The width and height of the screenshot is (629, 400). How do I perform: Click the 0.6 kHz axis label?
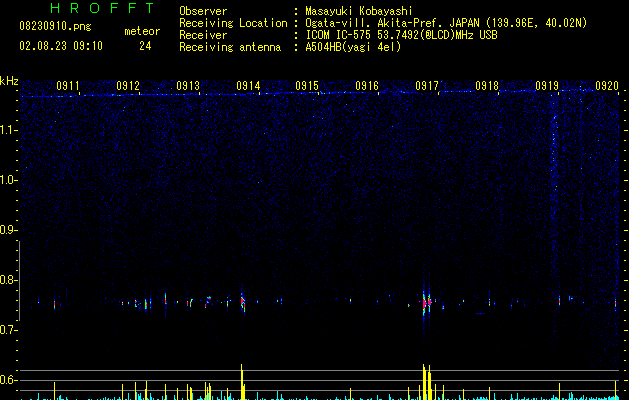point(9,380)
